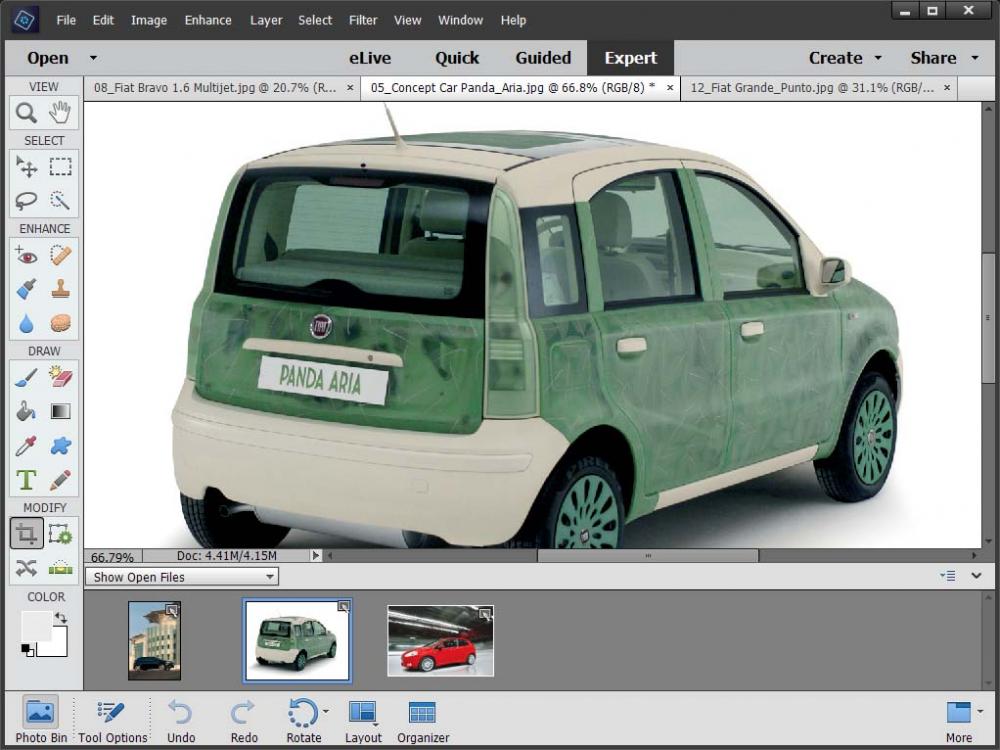The height and width of the screenshot is (750, 1000).
Task: Toggle the Photo Bin panel
Action: (x=41, y=720)
